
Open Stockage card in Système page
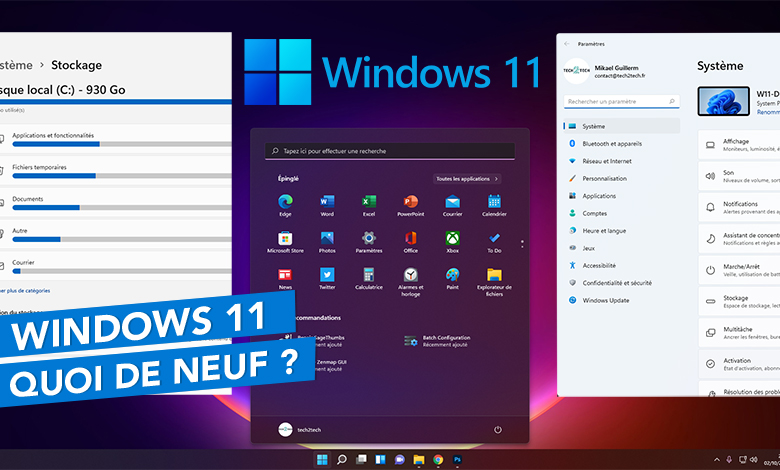739,301
